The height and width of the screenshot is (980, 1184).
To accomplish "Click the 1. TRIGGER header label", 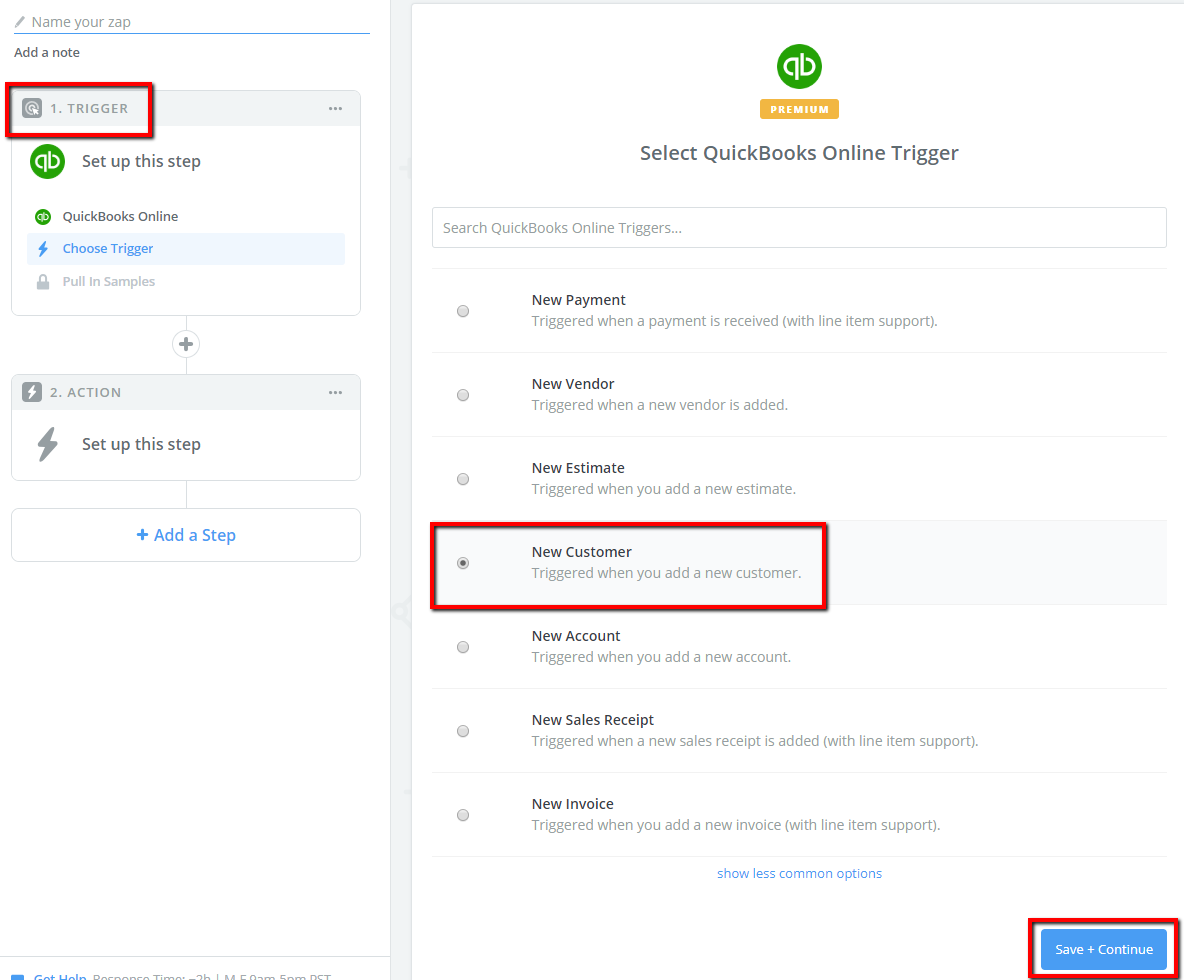I will [x=89, y=109].
